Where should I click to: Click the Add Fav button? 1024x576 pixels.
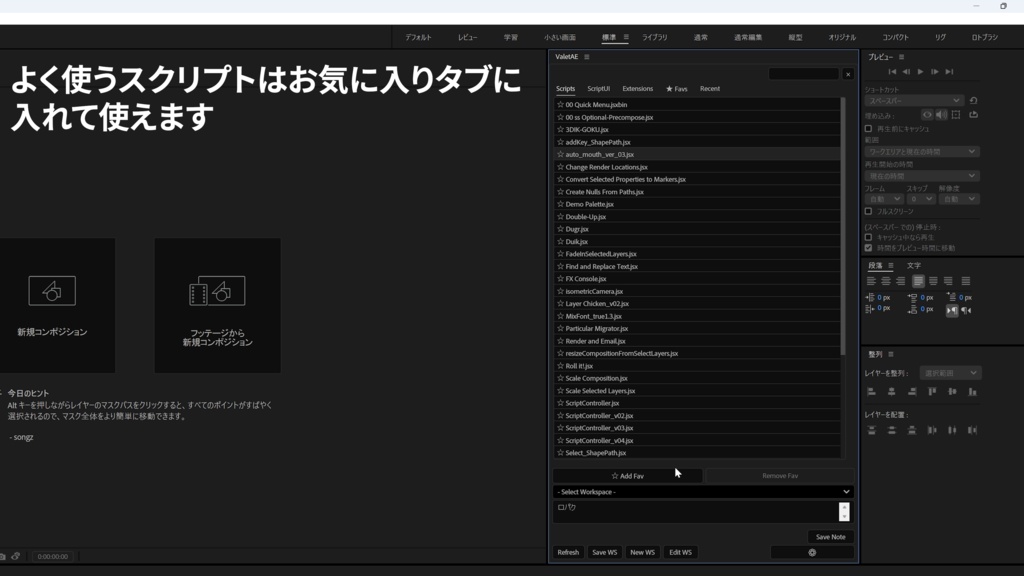pyautogui.click(x=628, y=476)
